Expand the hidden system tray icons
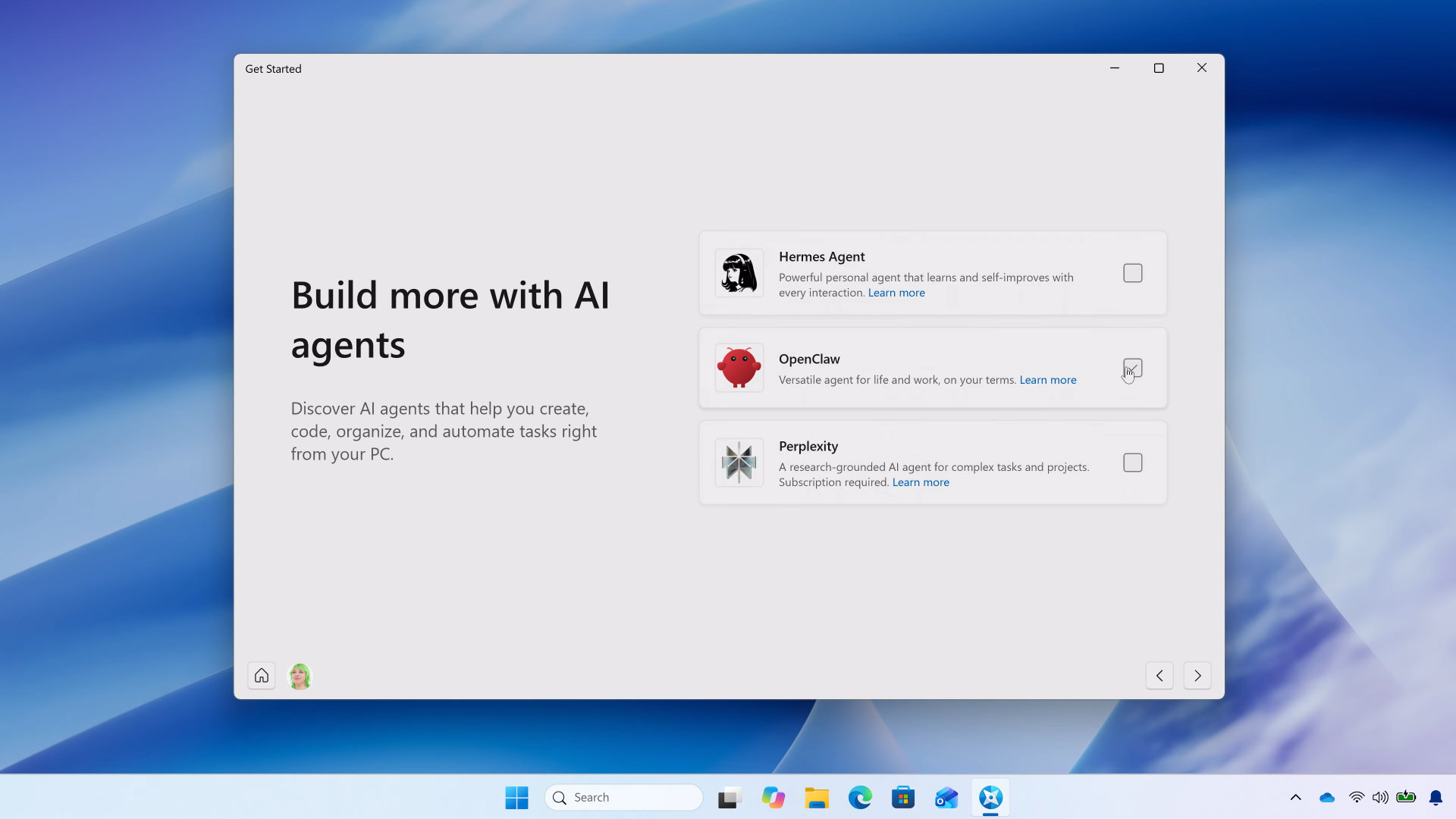1456x819 pixels. click(1296, 797)
